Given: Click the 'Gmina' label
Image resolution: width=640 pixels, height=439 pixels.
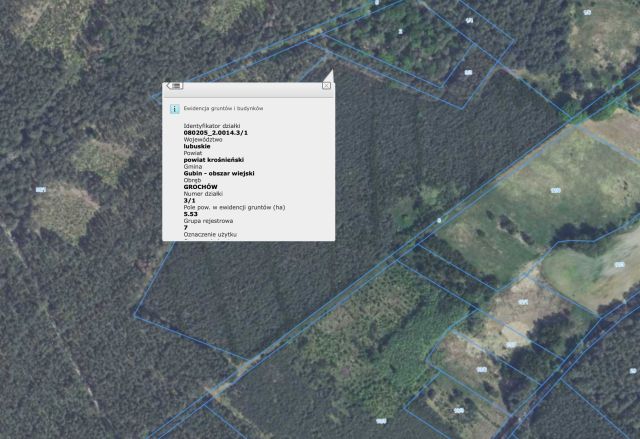Looking at the screenshot, I should pos(193,166).
